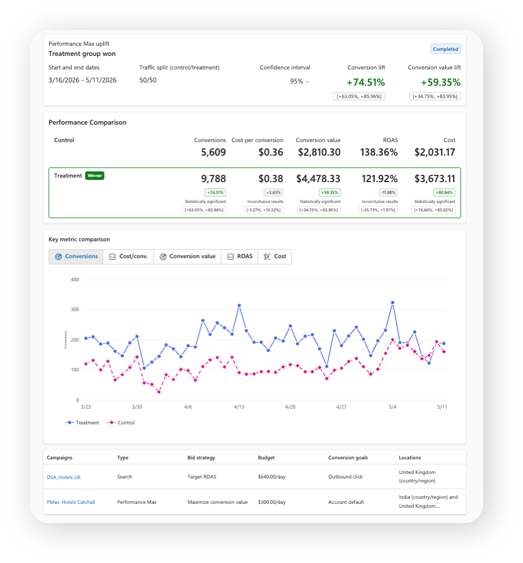
Task: Switch to the Cost/conv. tab
Action: 129,256
